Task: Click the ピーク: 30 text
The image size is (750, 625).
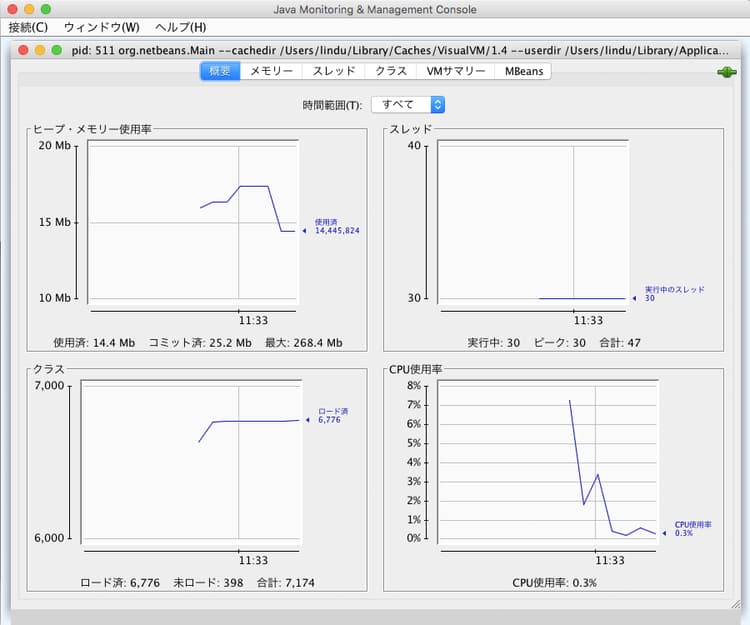Action: (560, 343)
